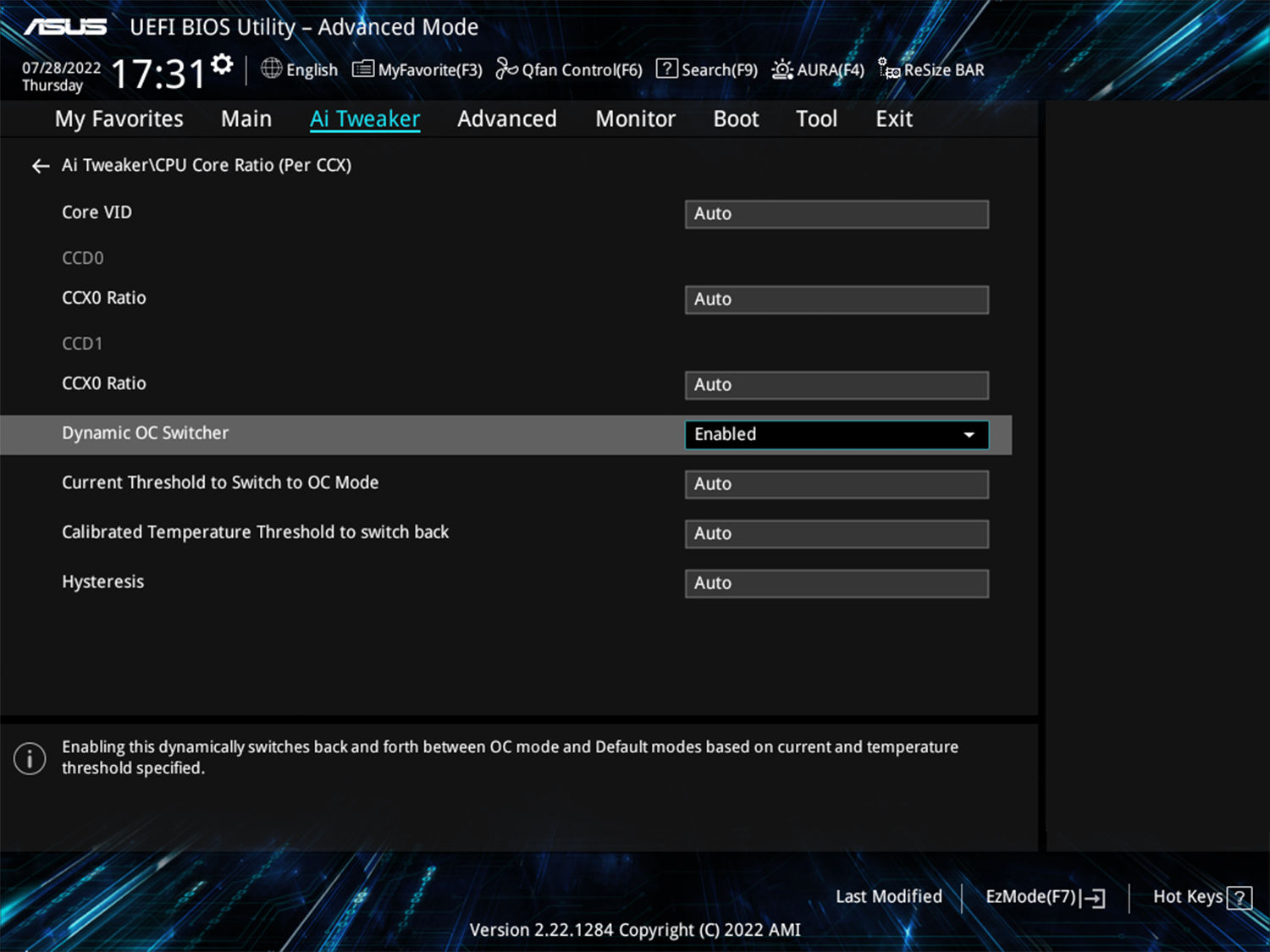Image resolution: width=1270 pixels, height=952 pixels.
Task: Click the CCD0 heading
Action: [82, 258]
